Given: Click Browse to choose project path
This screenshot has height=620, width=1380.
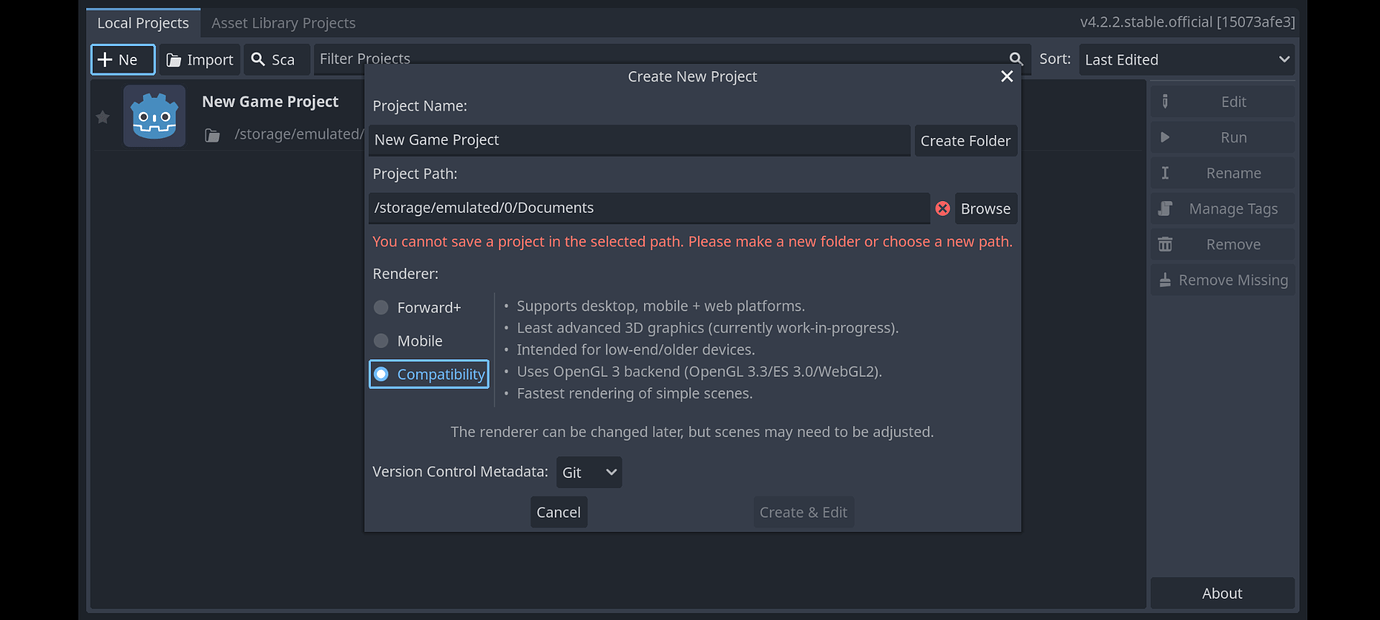Looking at the screenshot, I should (x=985, y=209).
